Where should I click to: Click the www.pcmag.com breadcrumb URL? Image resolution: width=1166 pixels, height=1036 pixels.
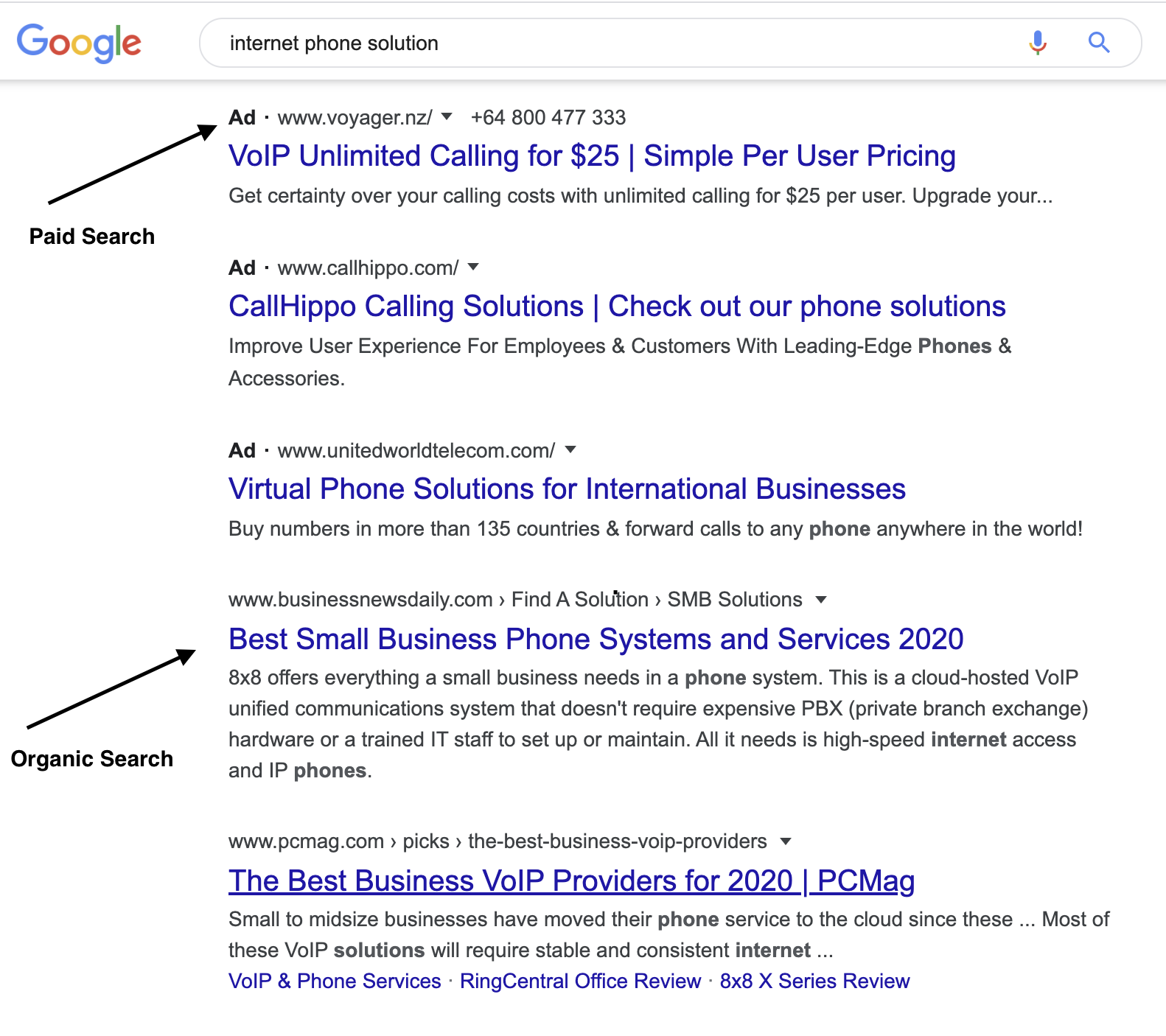tap(306, 841)
